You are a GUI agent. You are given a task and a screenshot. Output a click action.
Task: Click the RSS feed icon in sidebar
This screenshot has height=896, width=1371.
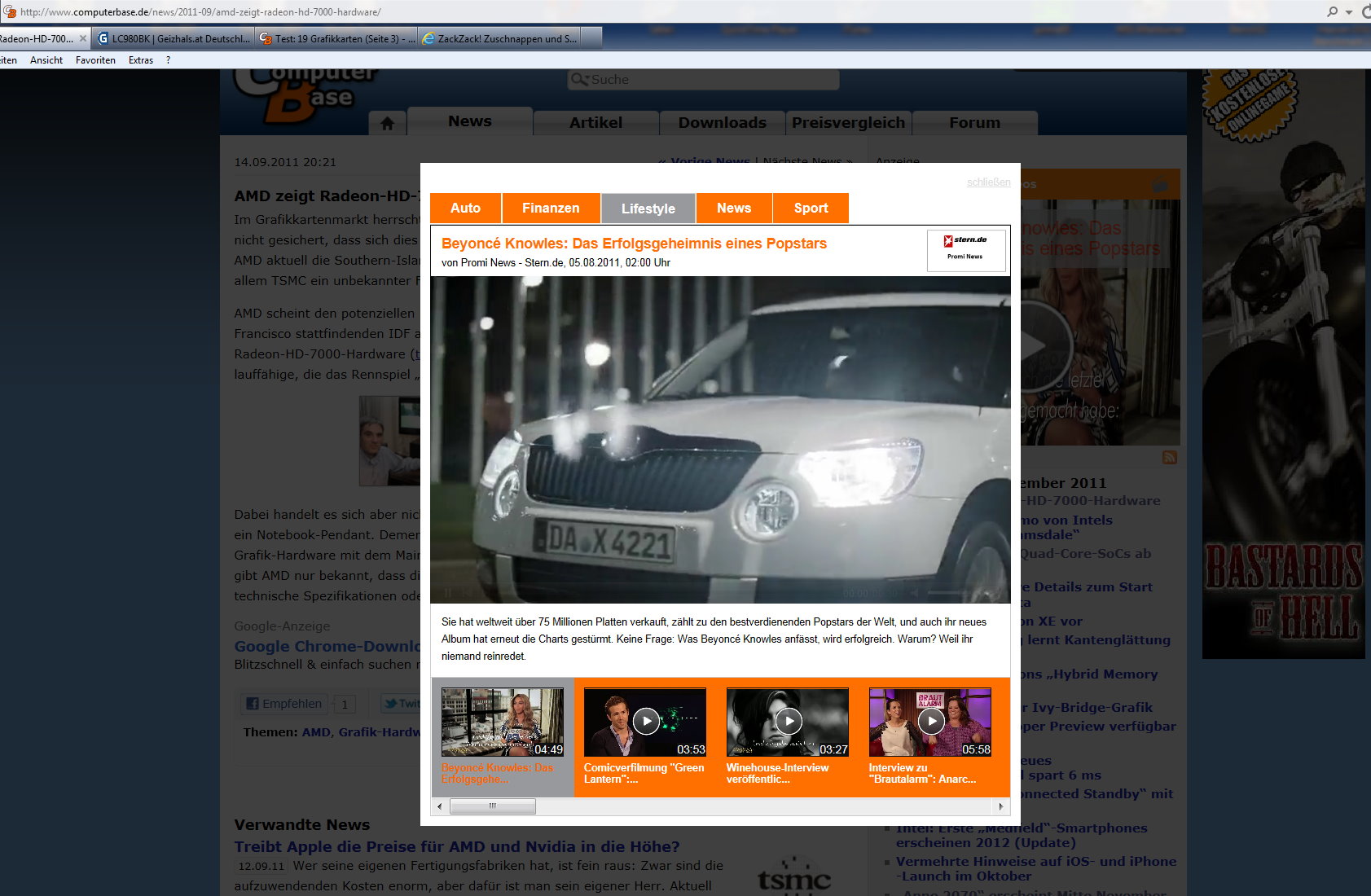pyautogui.click(x=1170, y=458)
